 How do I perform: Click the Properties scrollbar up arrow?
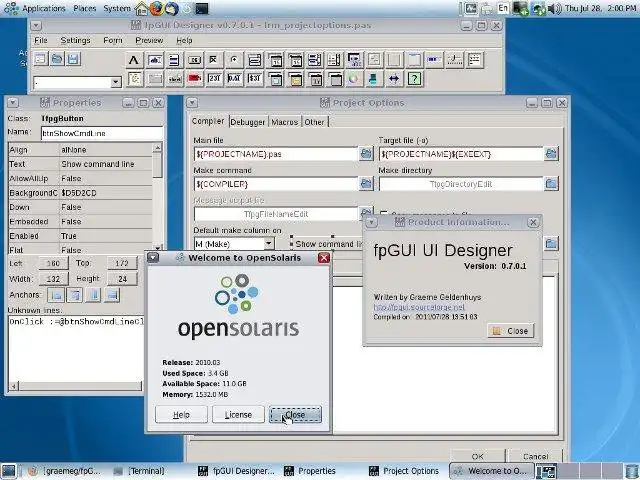tap(158, 147)
